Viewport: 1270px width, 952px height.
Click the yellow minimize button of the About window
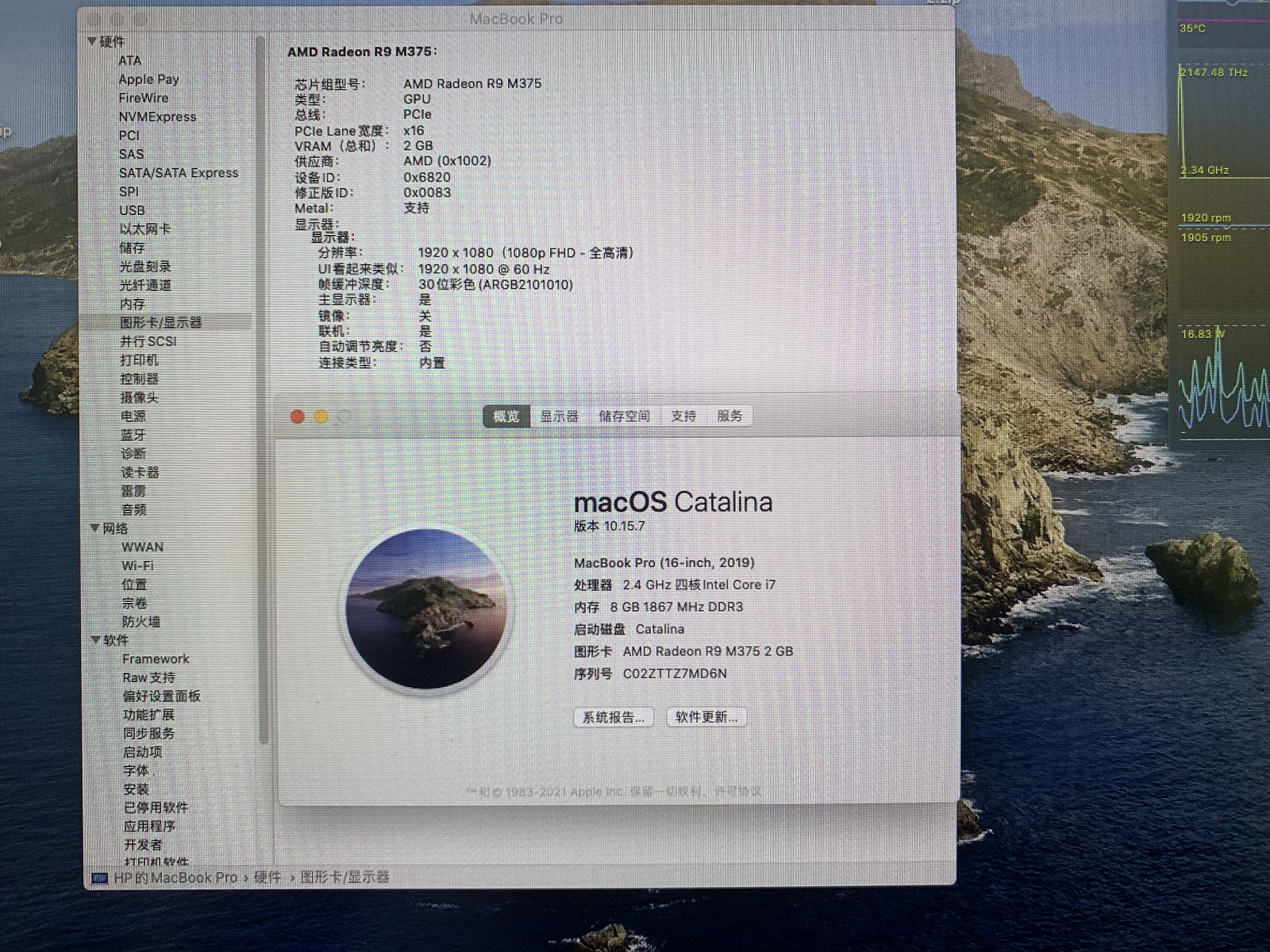tap(321, 416)
